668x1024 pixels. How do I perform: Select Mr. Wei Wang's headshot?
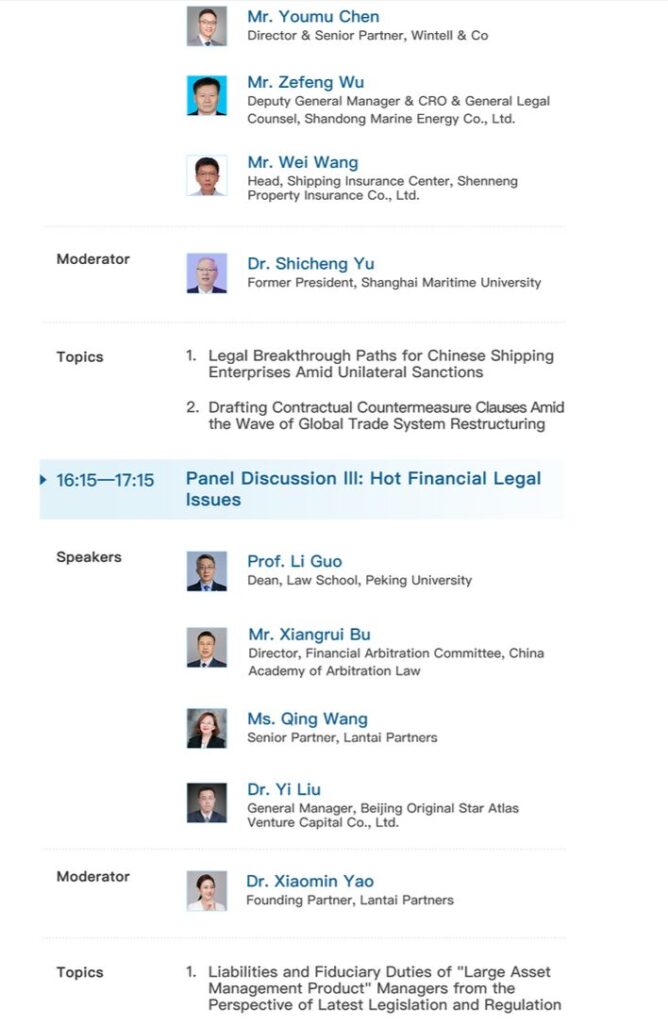tap(207, 175)
